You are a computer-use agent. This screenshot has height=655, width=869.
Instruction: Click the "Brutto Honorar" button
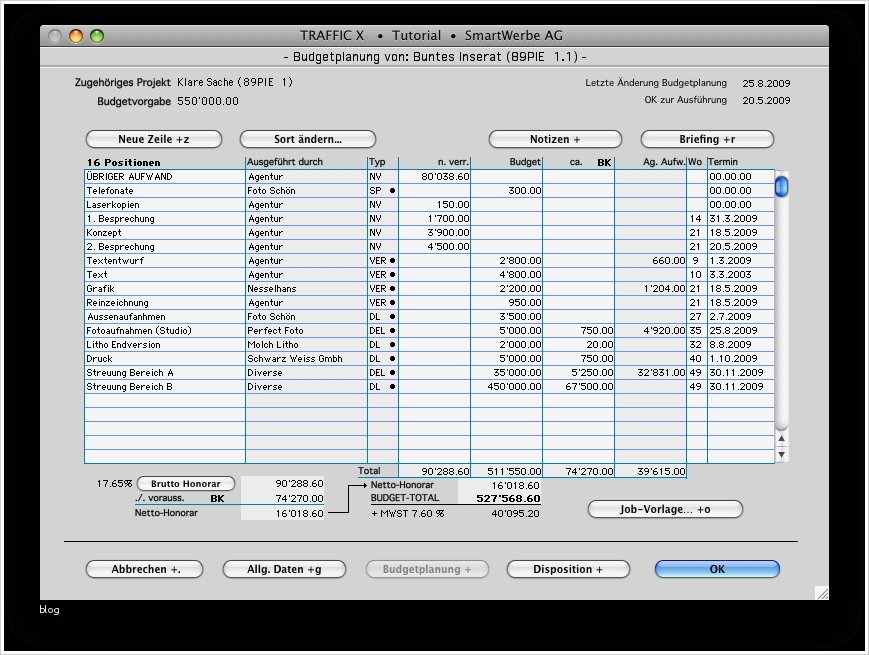(185, 483)
